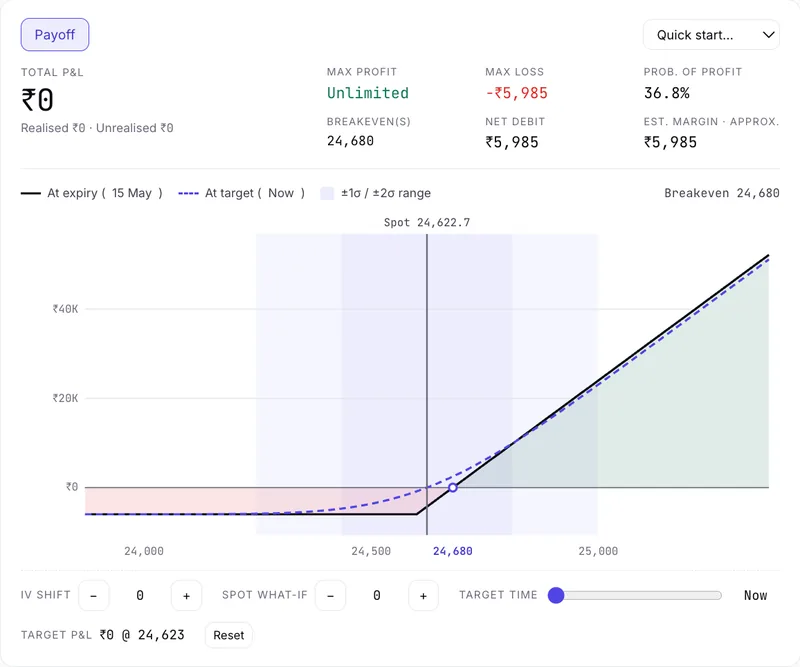Click the '₹20K' y-axis label
This screenshot has height=667, width=800.
(65, 398)
